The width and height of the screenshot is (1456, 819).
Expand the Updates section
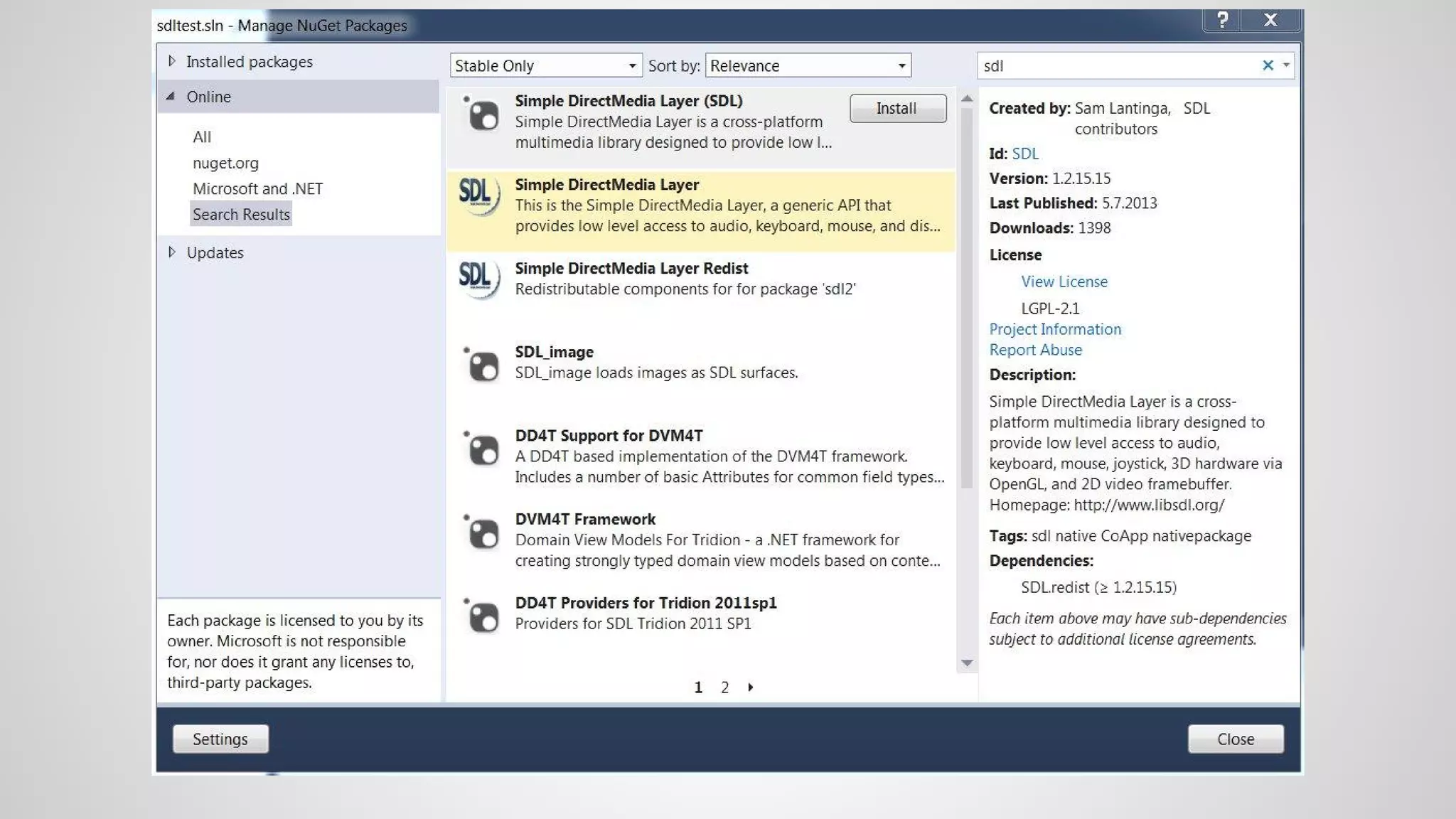coord(172,252)
